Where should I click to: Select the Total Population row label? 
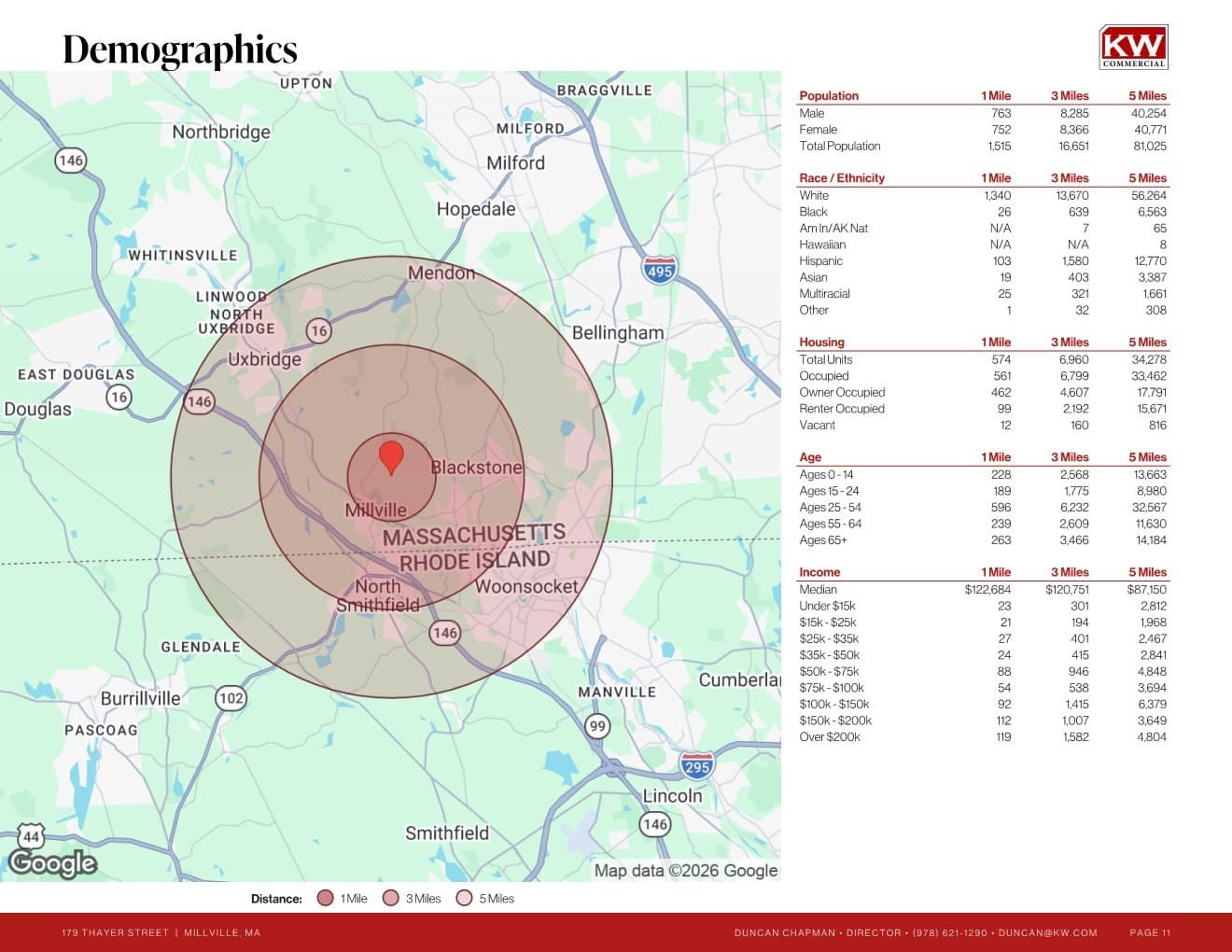[840, 146]
